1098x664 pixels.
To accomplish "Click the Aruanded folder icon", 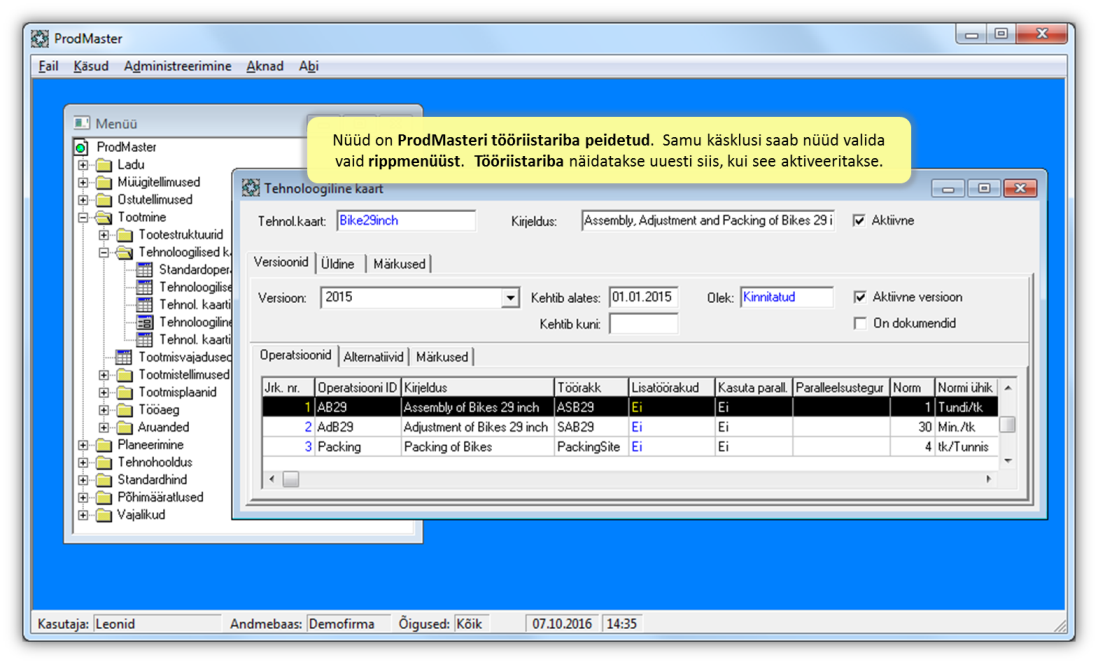I will coord(125,427).
